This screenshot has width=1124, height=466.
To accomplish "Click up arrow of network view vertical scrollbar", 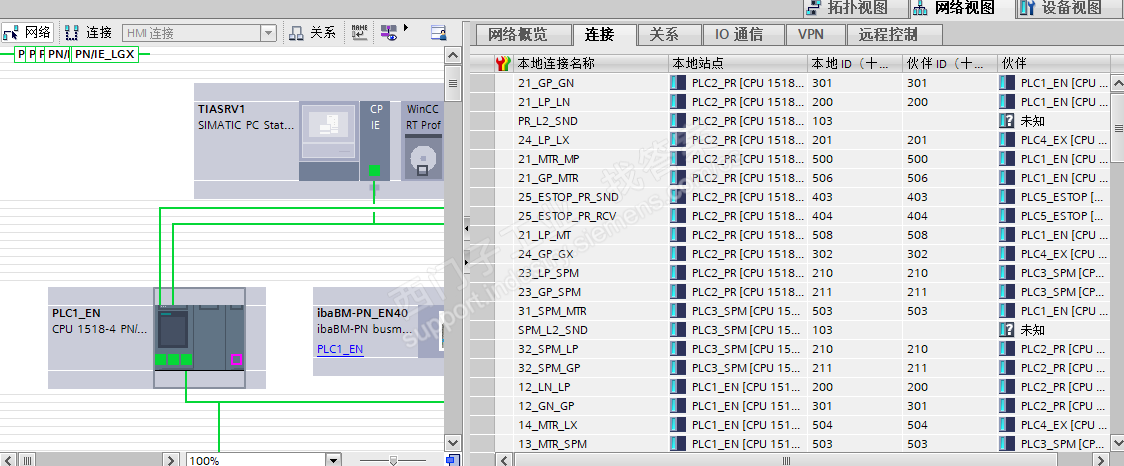I will [452, 55].
